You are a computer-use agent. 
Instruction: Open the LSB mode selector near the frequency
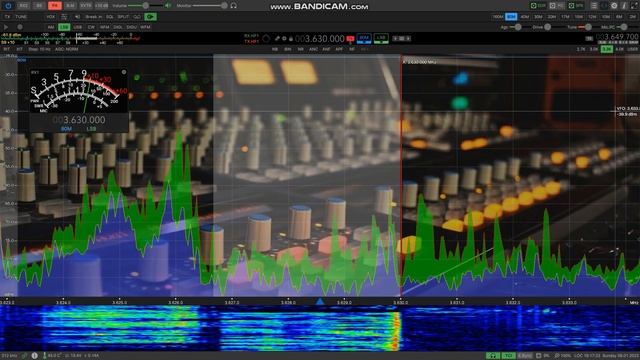pos(381,38)
